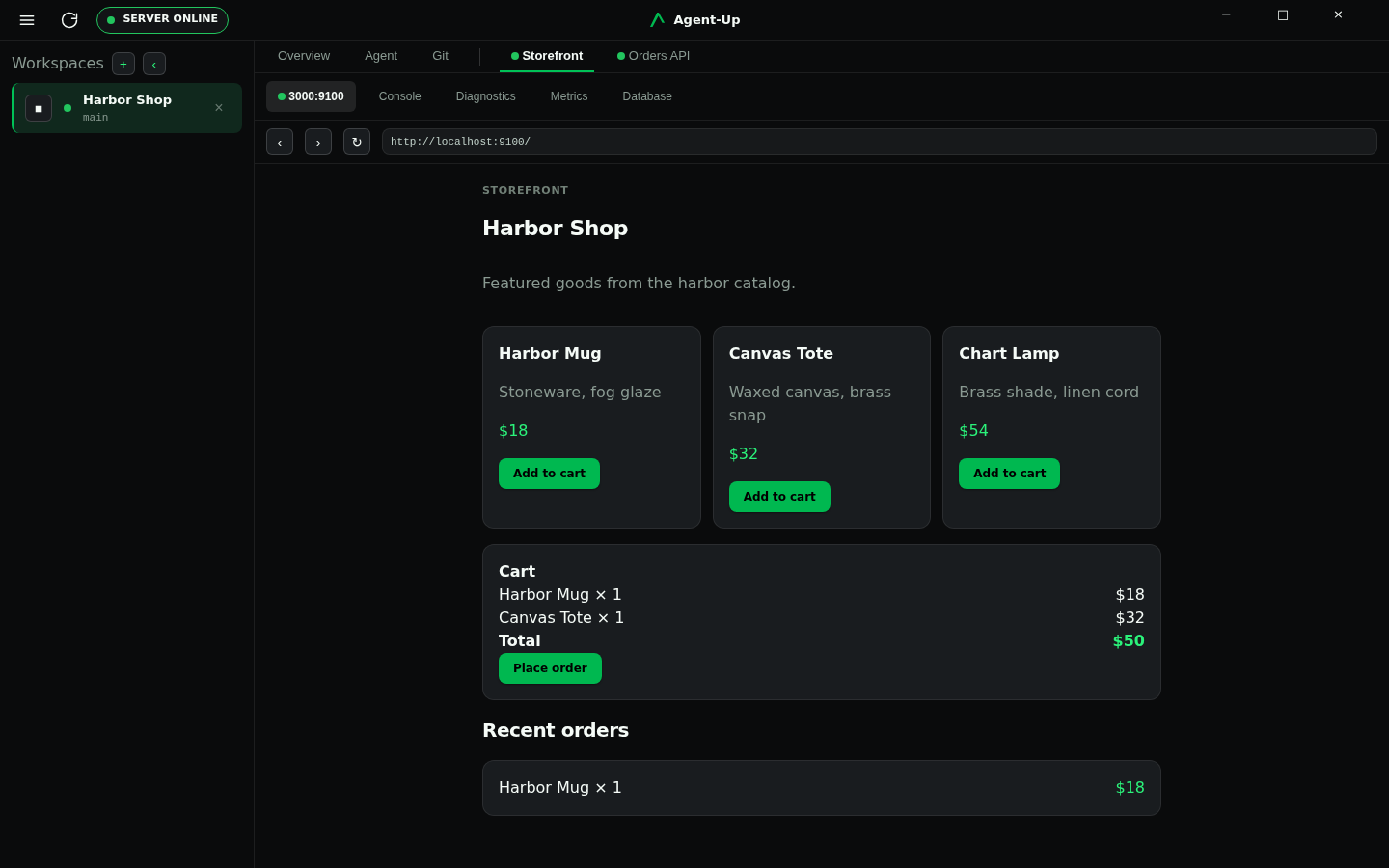Open the hamburger menu icon
The height and width of the screenshot is (868, 1389).
(x=27, y=20)
